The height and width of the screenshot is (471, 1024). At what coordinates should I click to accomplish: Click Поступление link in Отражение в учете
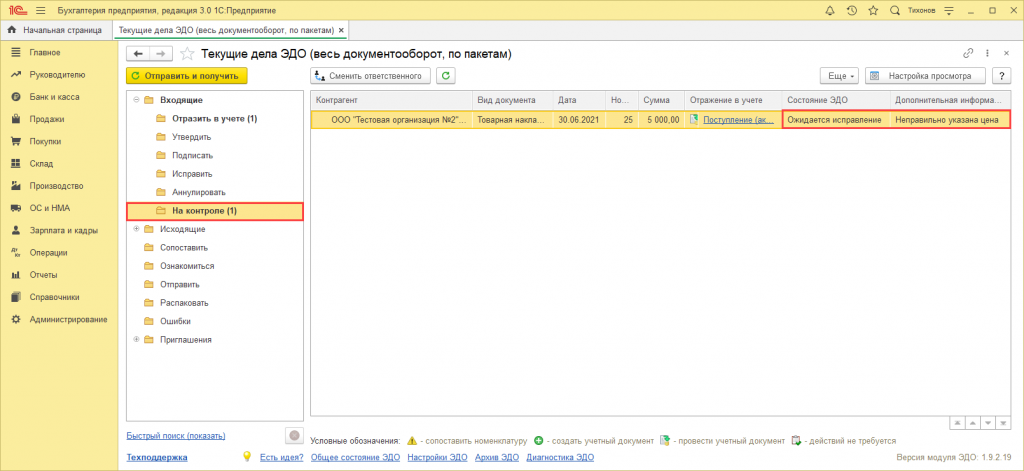tap(738, 120)
